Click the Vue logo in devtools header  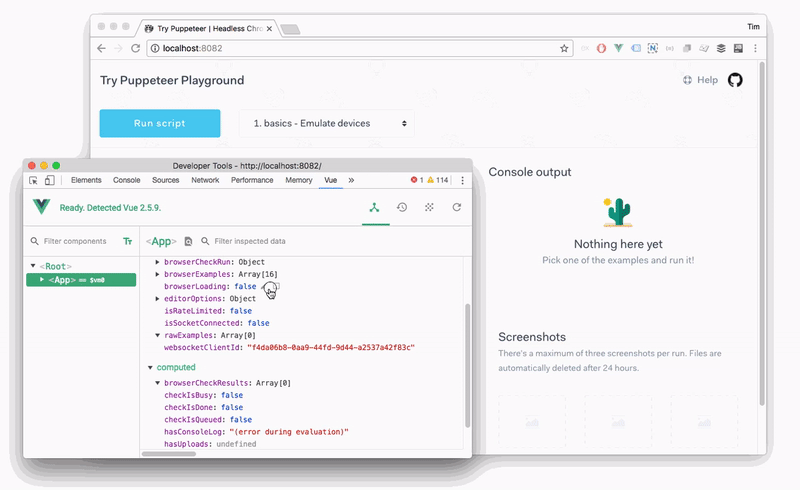click(41, 207)
